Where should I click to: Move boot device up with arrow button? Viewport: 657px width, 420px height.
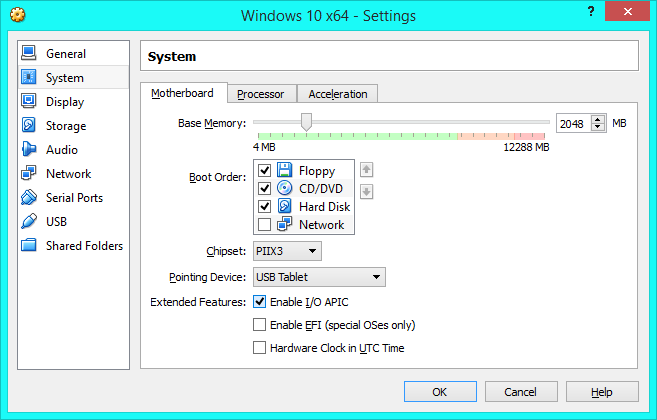click(x=367, y=170)
